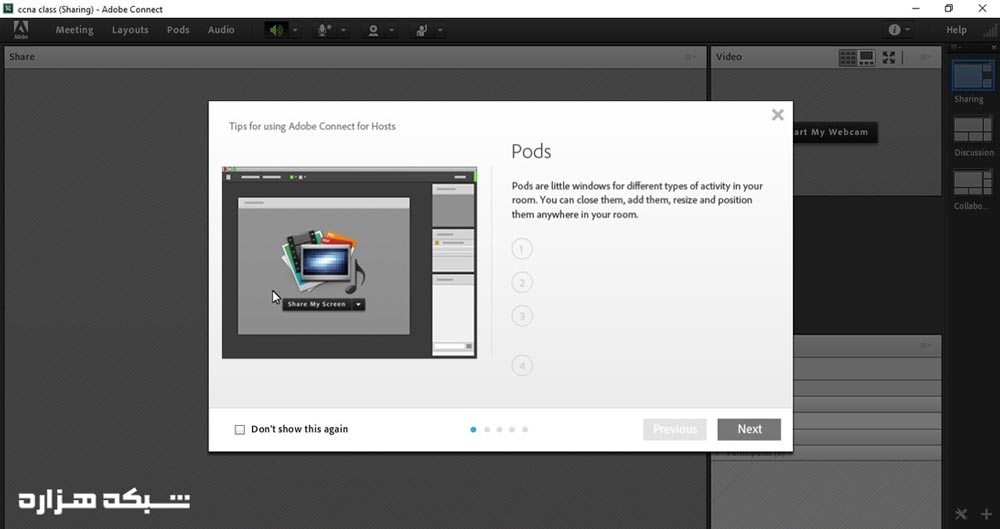Open the info icon dropdown
Screen dimensions: 1000x529
(899, 30)
